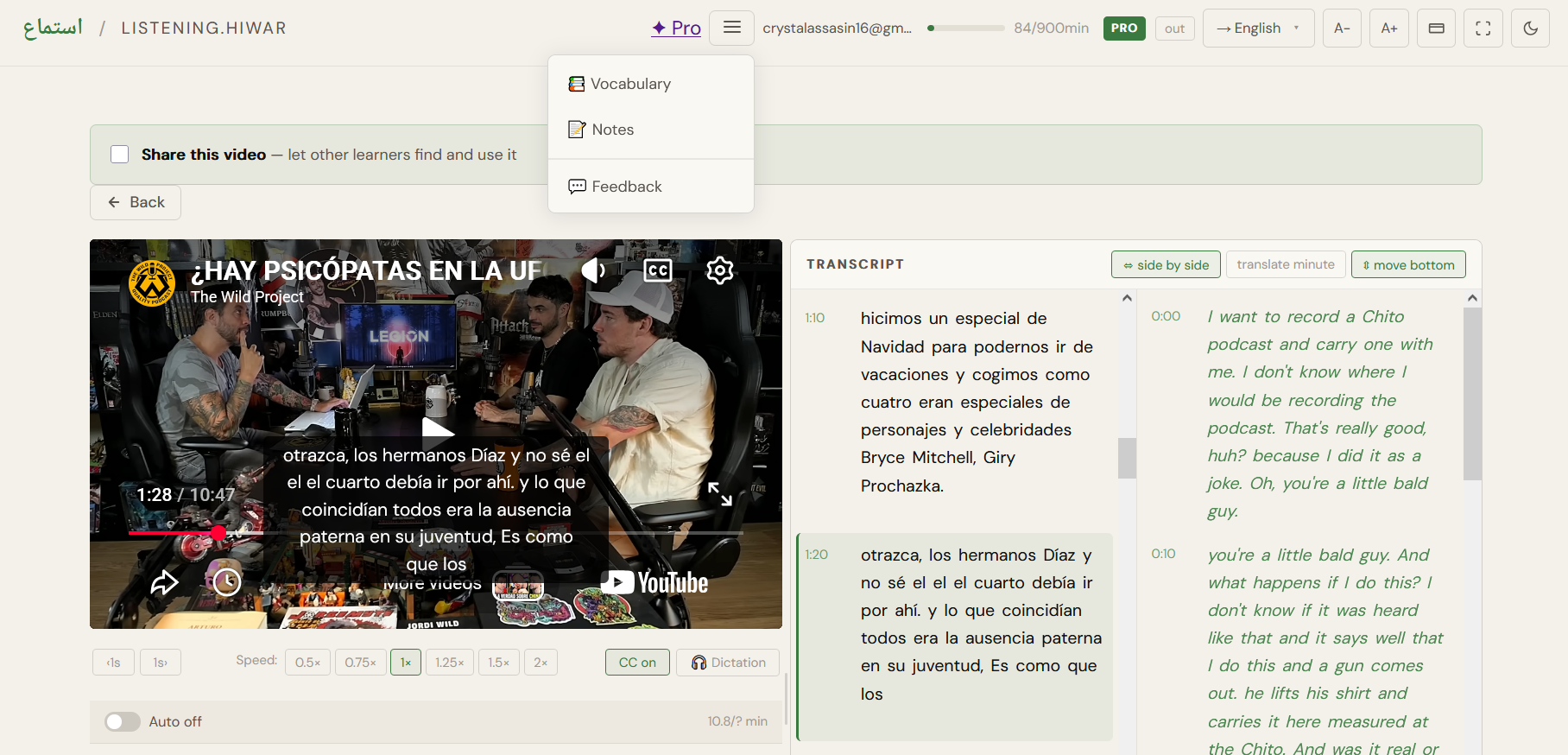Open video on YouTube logo

(655, 582)
